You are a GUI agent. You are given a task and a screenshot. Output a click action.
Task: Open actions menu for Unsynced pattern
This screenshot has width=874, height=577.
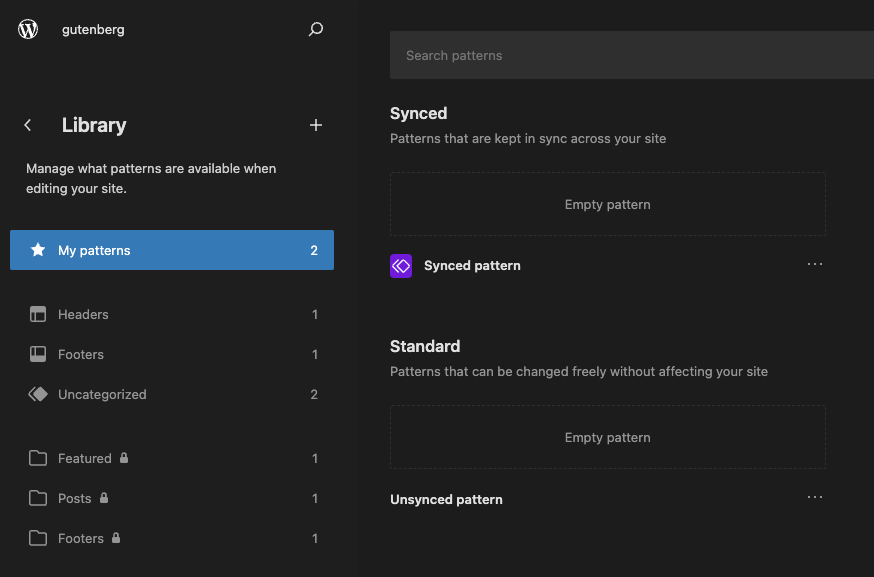(814, 497)
